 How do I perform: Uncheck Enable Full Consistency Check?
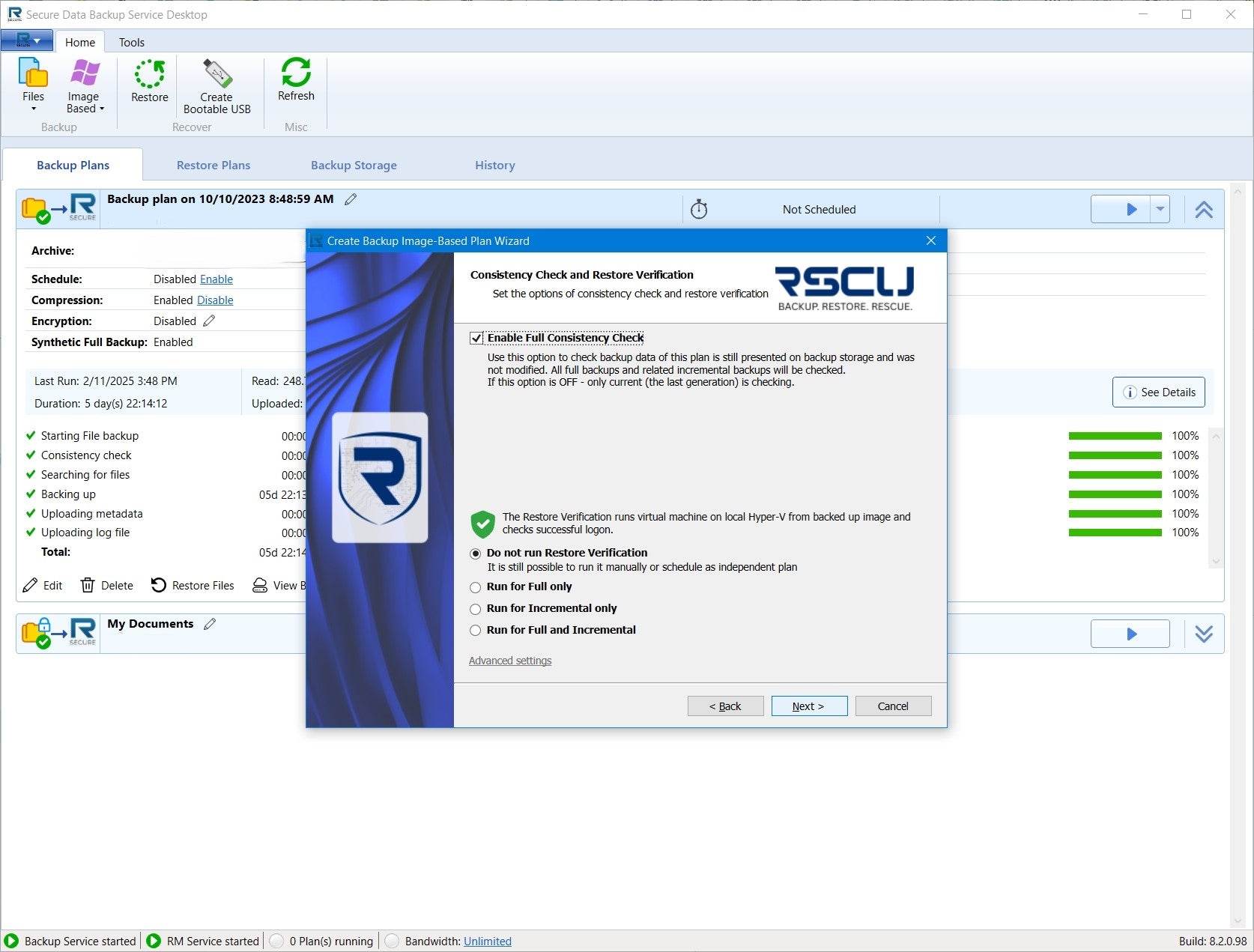pyautogui.click(x=477, y=338)
